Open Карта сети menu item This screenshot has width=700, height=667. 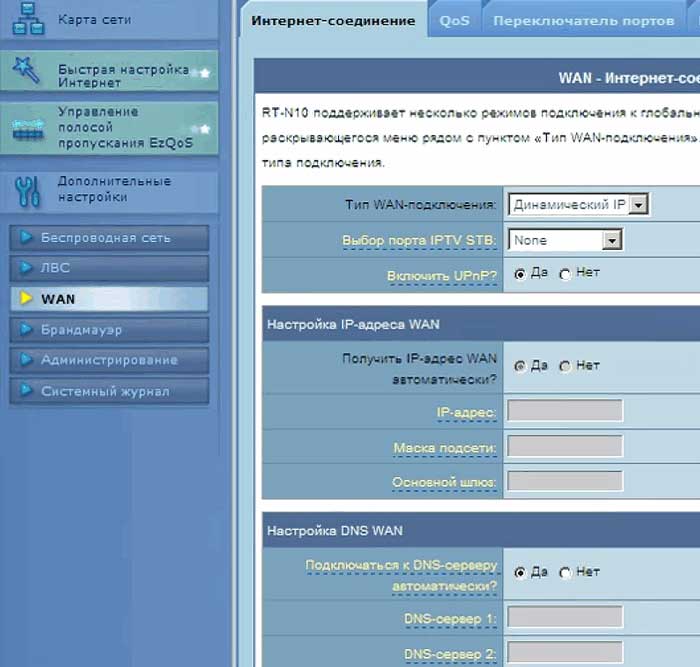point(109,19)
